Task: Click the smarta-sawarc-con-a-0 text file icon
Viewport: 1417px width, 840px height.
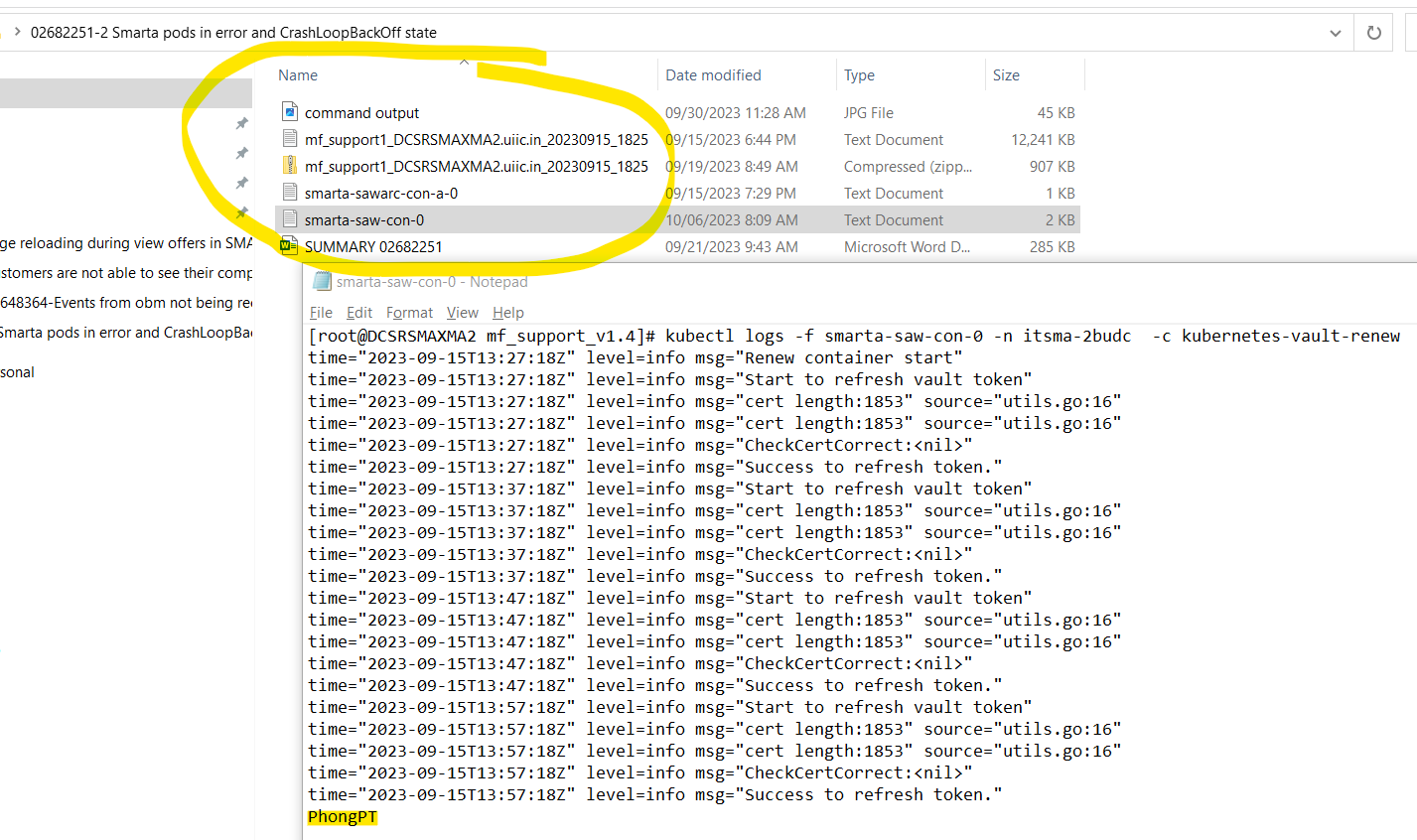Action: tap(290, 193)
